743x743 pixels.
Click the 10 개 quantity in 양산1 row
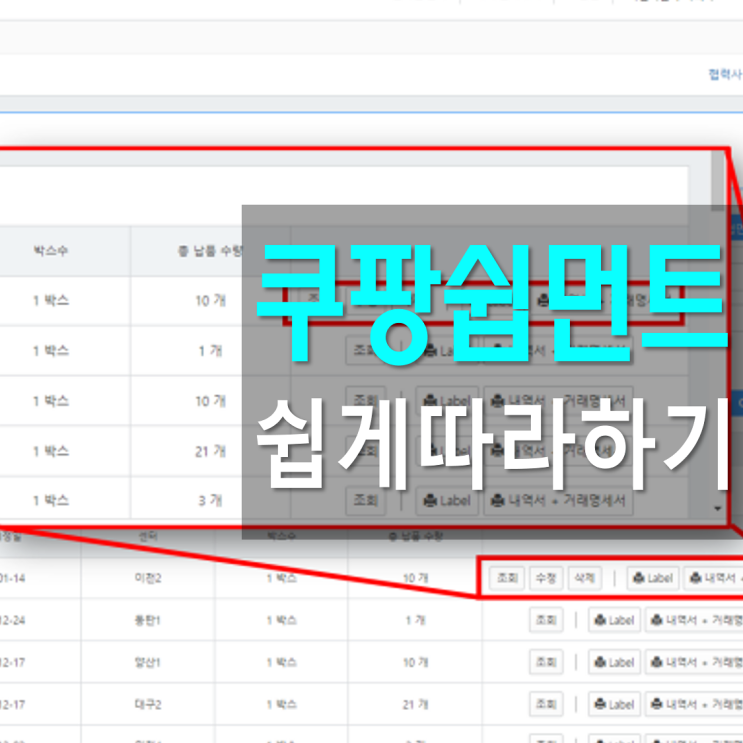416,662
